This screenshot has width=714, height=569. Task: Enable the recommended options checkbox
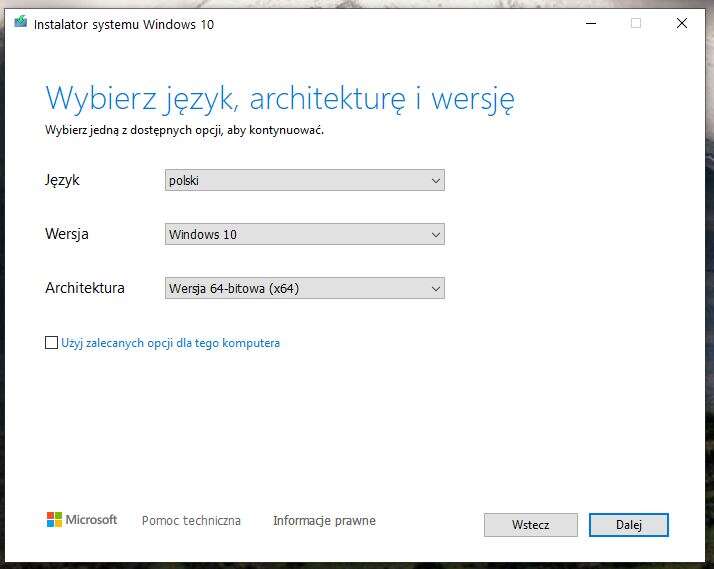tap(52, 343)
